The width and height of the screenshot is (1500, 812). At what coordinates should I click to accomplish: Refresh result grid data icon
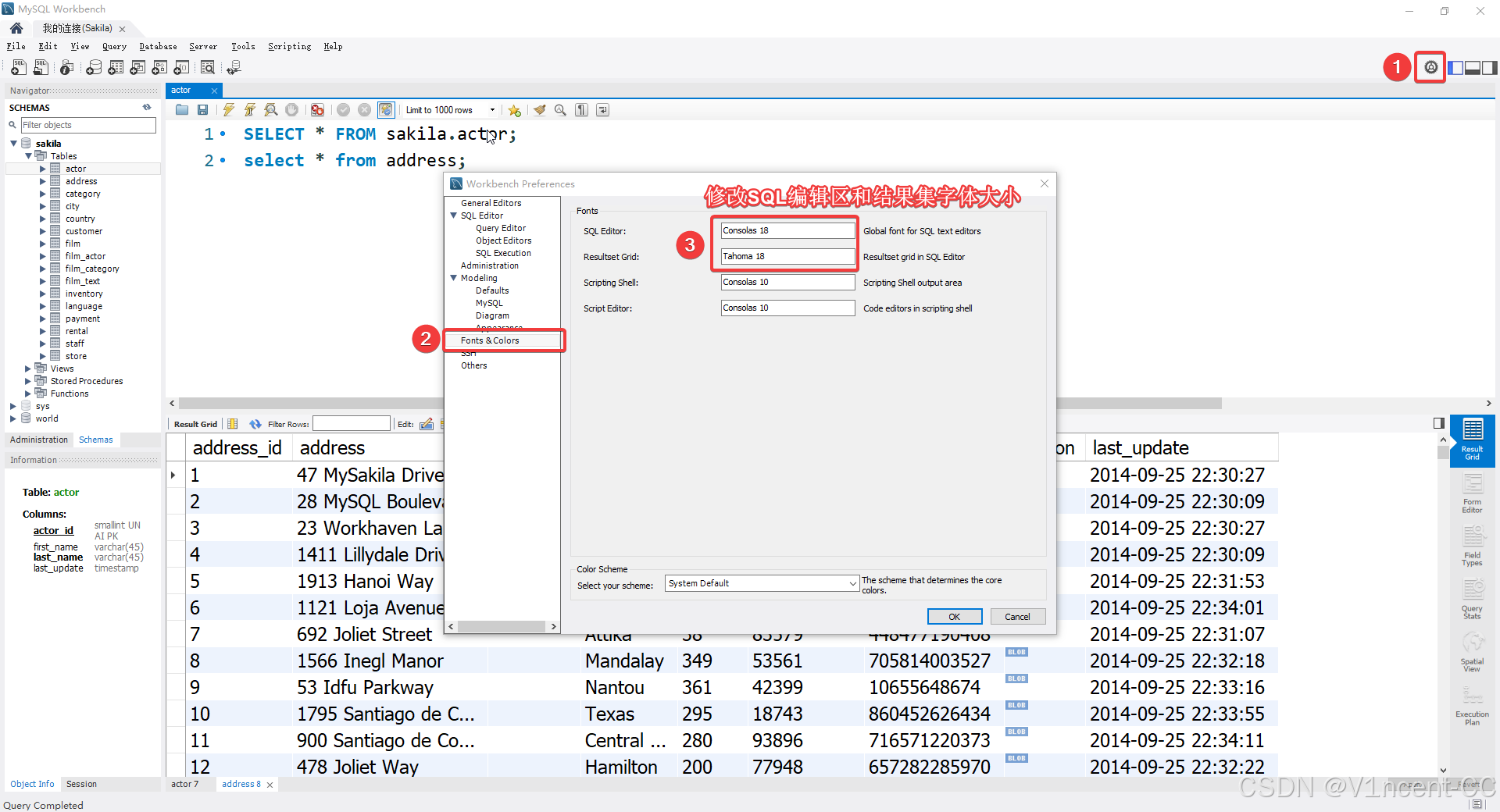click(x=255, y=424)
